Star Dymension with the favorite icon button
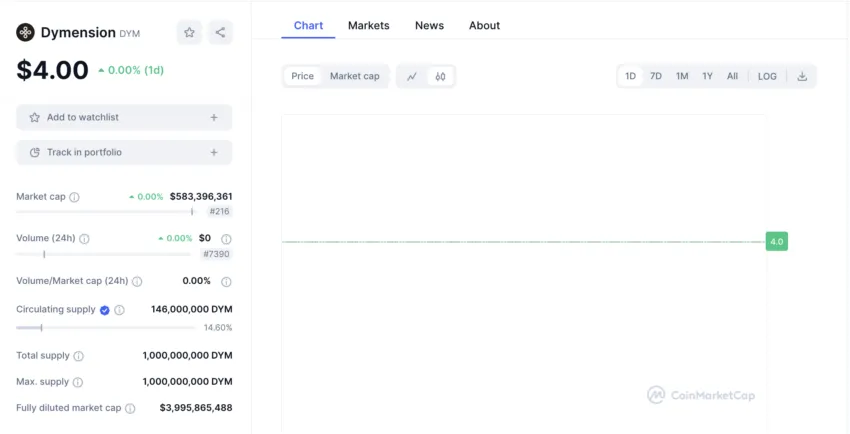Viewport: 850px width, 434px height. point(189,33)
